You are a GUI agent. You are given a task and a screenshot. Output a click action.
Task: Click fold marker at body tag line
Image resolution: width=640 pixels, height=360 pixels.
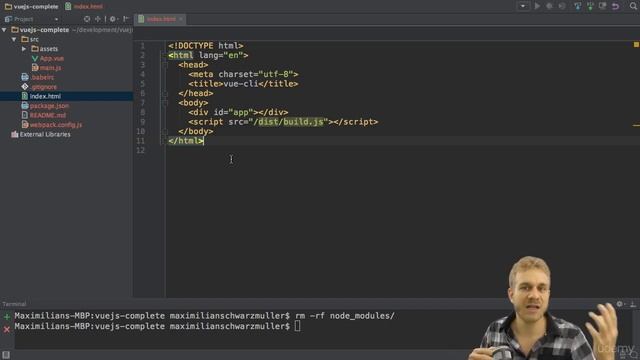point(165,103)
